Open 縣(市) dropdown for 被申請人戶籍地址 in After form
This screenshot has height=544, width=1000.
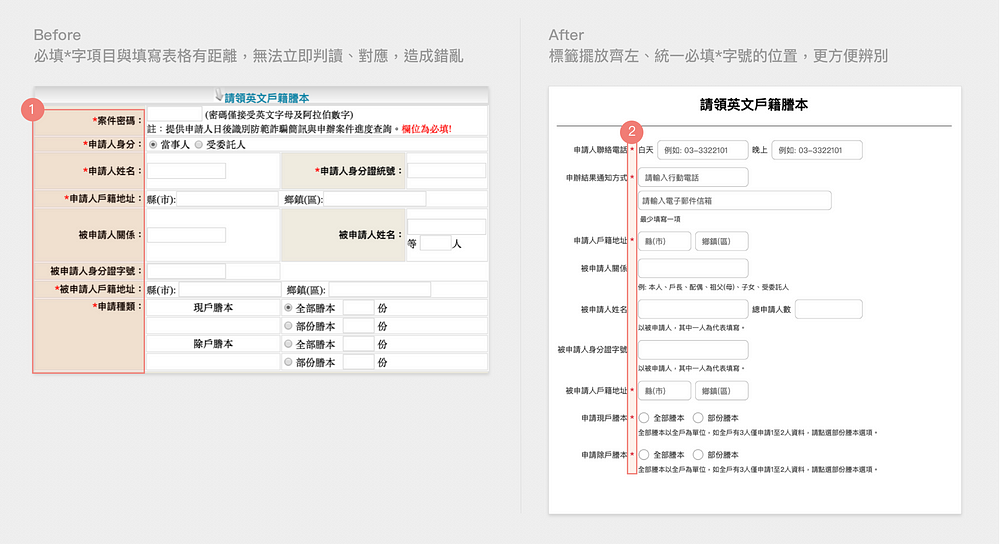[x=665, y=391]
